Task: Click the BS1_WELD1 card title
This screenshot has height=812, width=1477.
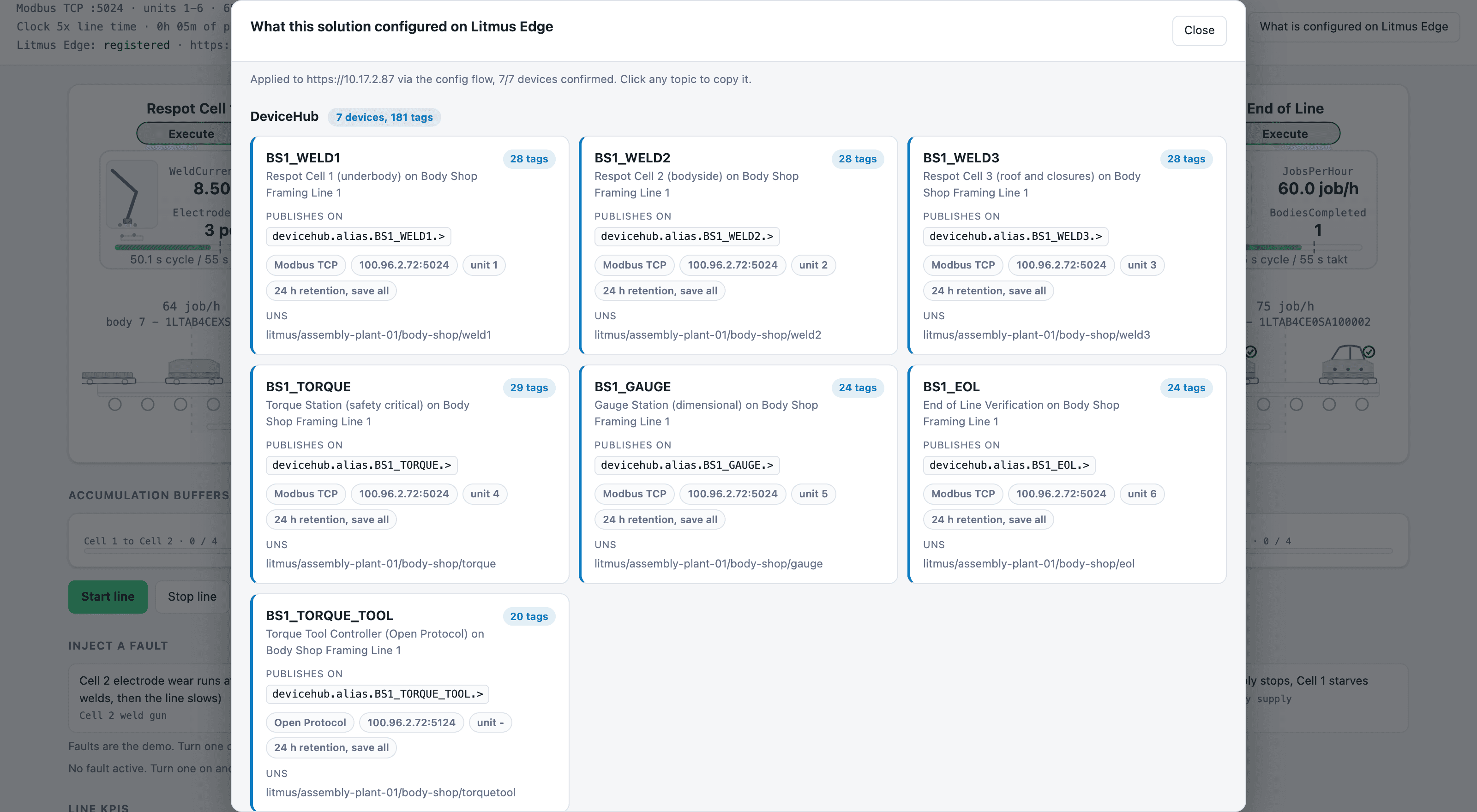Action: [303, 158]
